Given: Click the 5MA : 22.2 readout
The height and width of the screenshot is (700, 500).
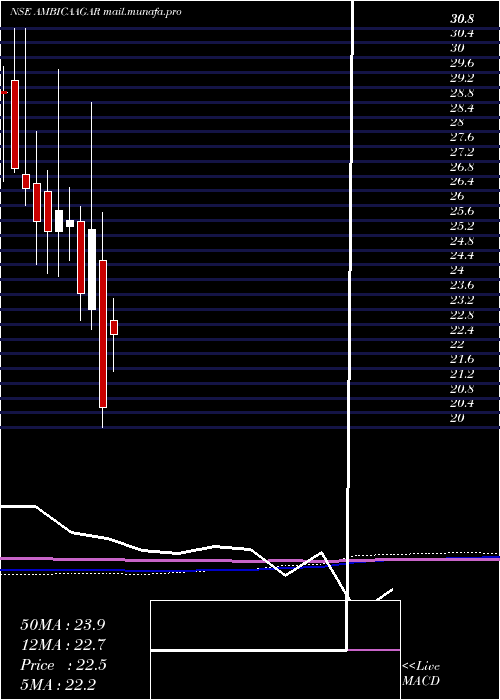Looking at the screenshot, I should tap(58, 684).
